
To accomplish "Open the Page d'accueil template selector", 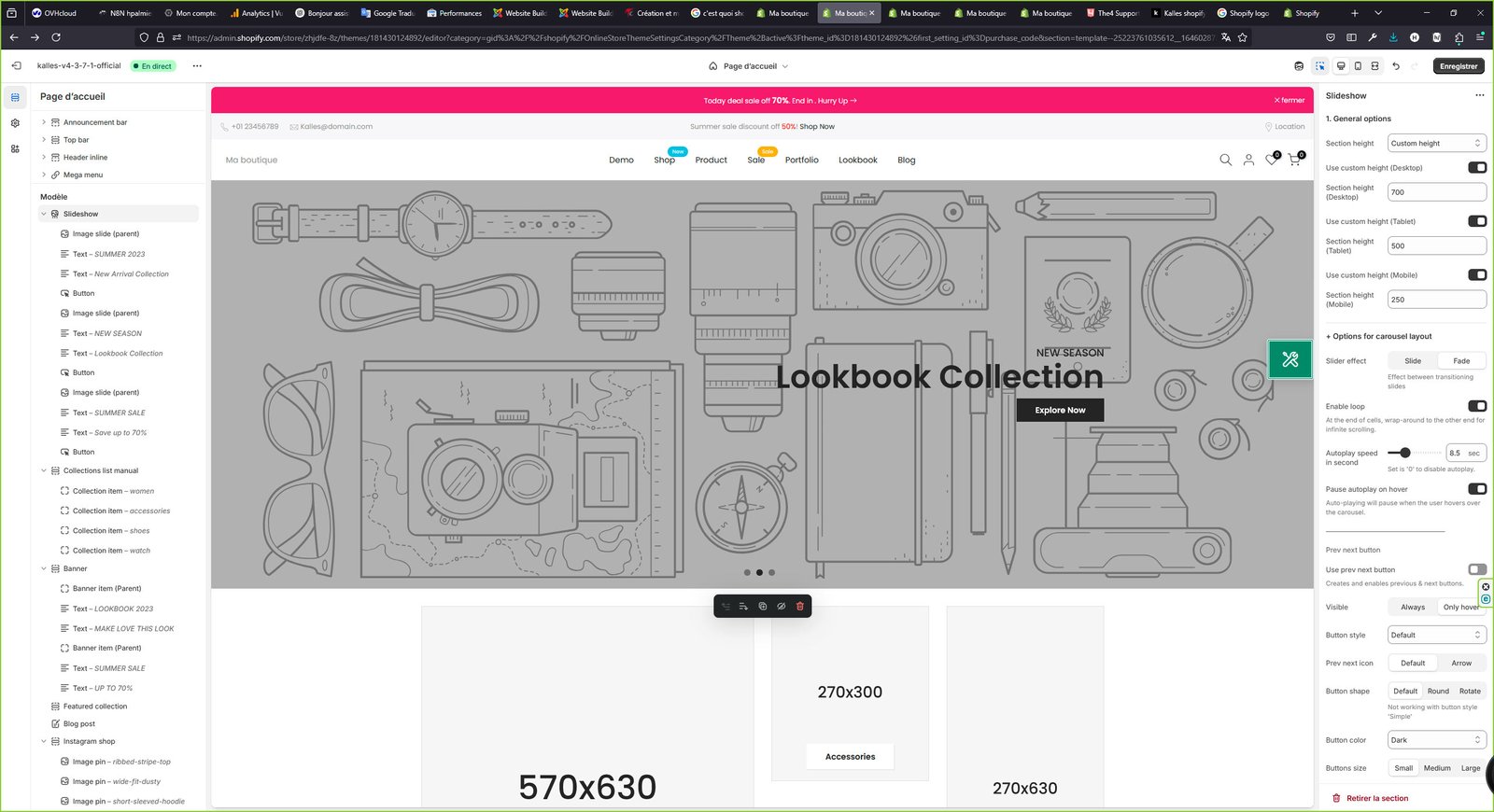I will point(748,66).
